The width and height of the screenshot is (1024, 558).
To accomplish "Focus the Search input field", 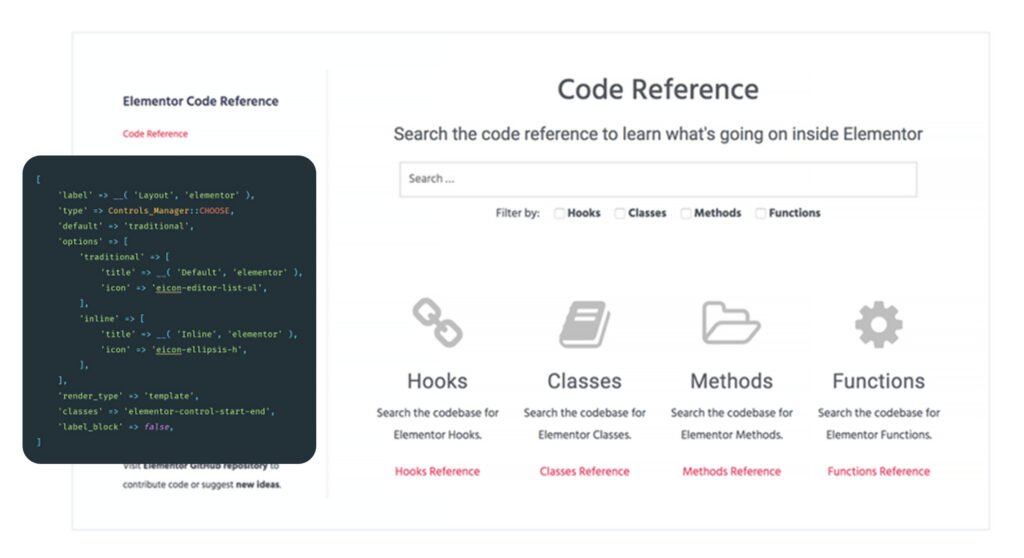I will point(657,179).
